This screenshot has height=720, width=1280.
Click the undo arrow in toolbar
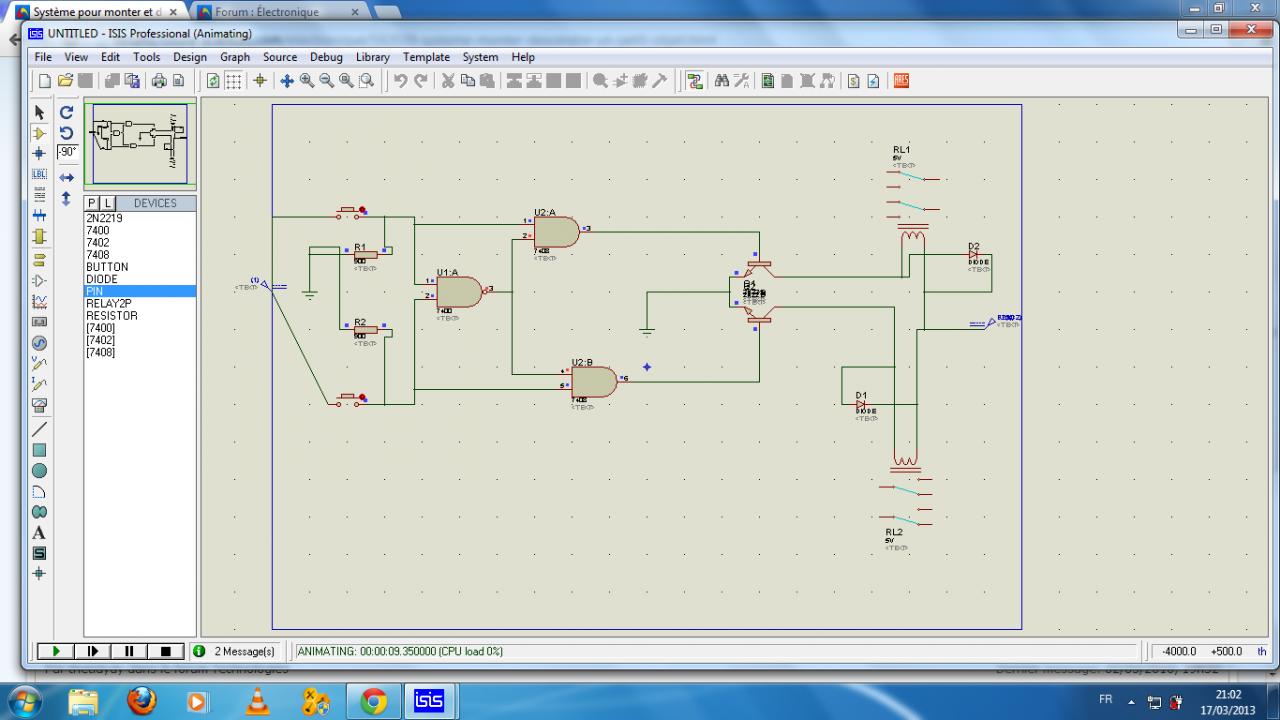[400, 81]
